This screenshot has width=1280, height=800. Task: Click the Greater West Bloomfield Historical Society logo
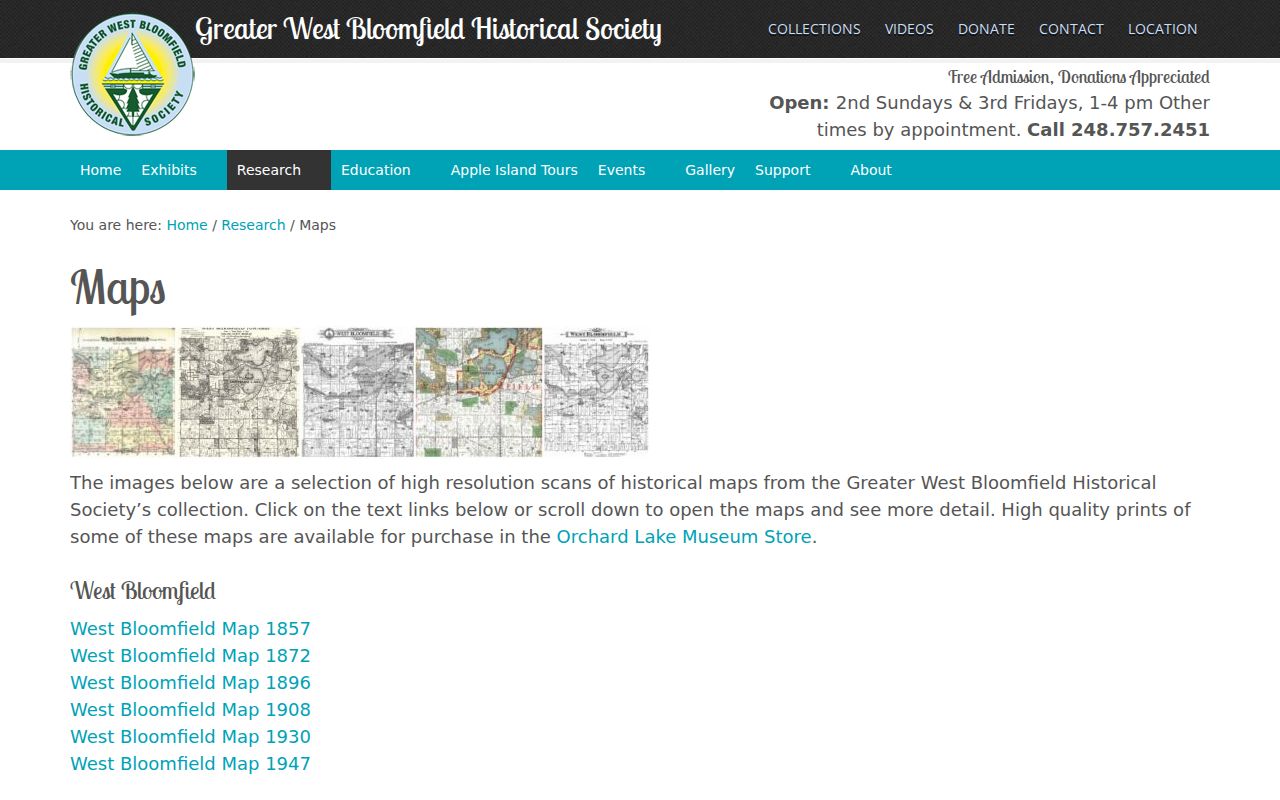pyautogui.click(x=133, y=74)
